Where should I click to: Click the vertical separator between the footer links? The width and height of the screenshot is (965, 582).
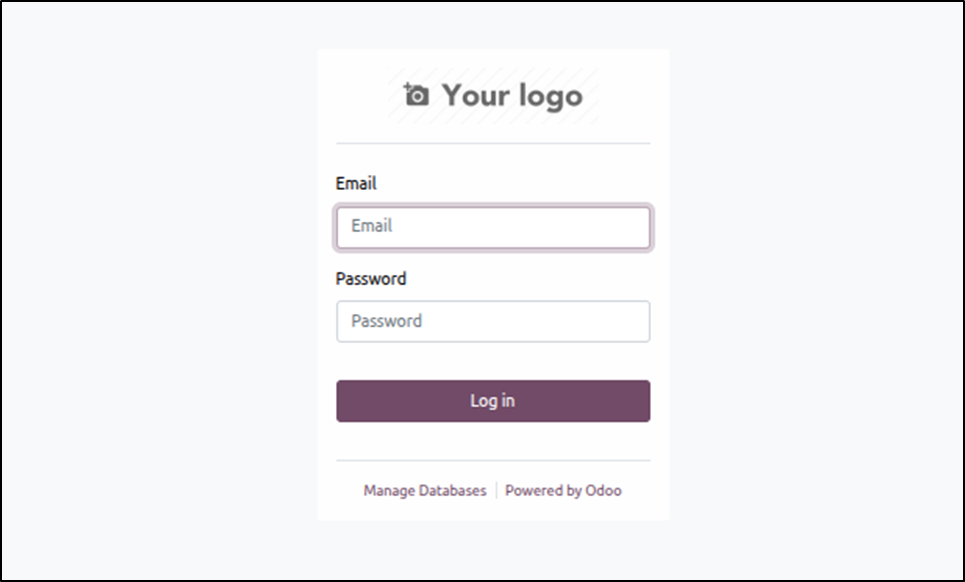point(496,491)
